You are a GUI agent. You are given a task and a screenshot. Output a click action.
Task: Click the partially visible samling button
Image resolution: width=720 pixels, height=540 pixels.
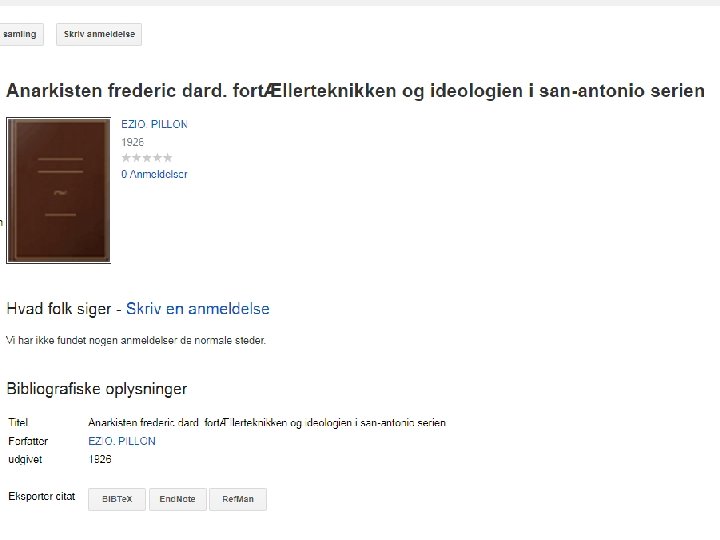21,34
